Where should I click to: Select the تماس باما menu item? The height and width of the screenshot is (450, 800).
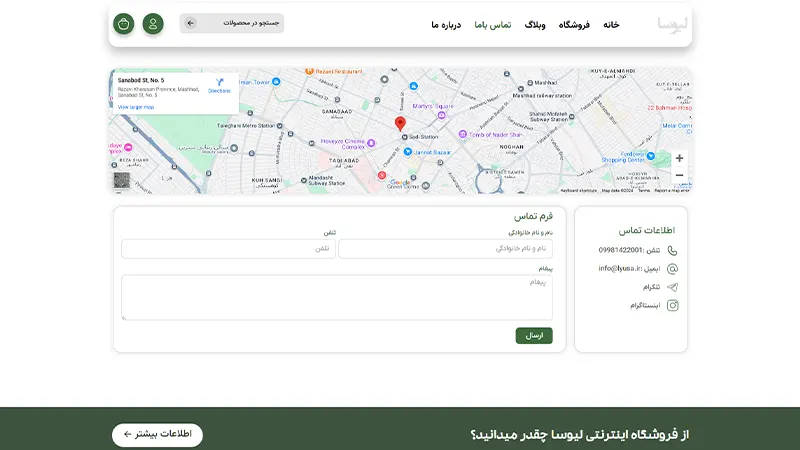pos(492,24)
